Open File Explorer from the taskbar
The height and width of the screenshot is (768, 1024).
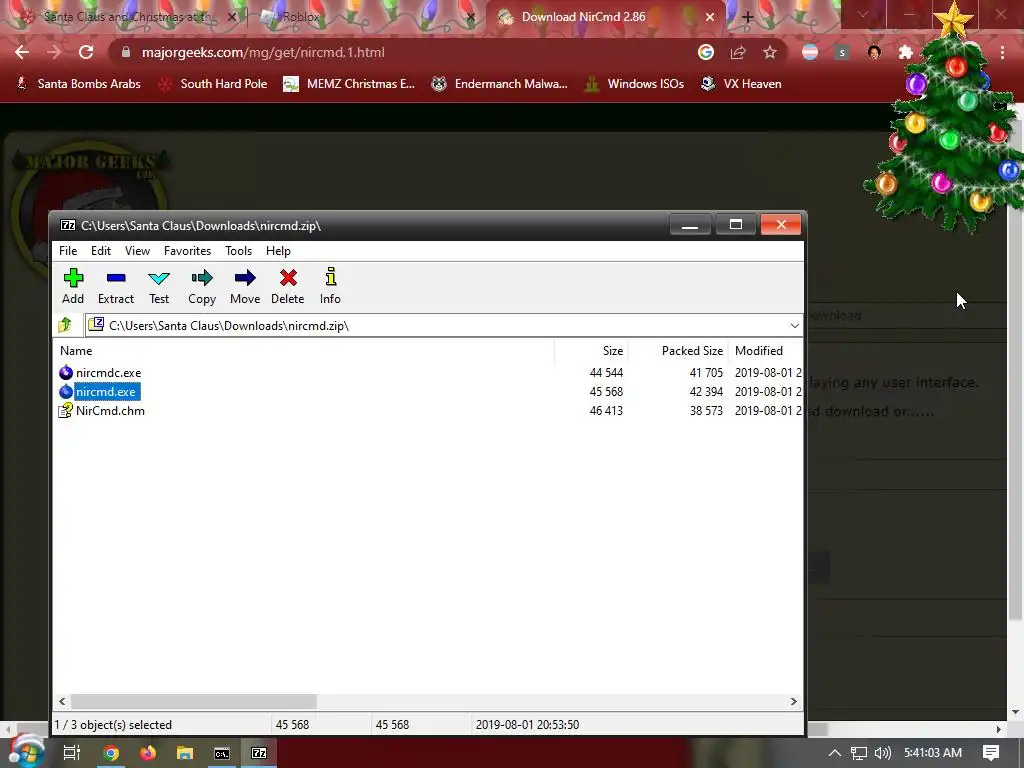(185, 753)
